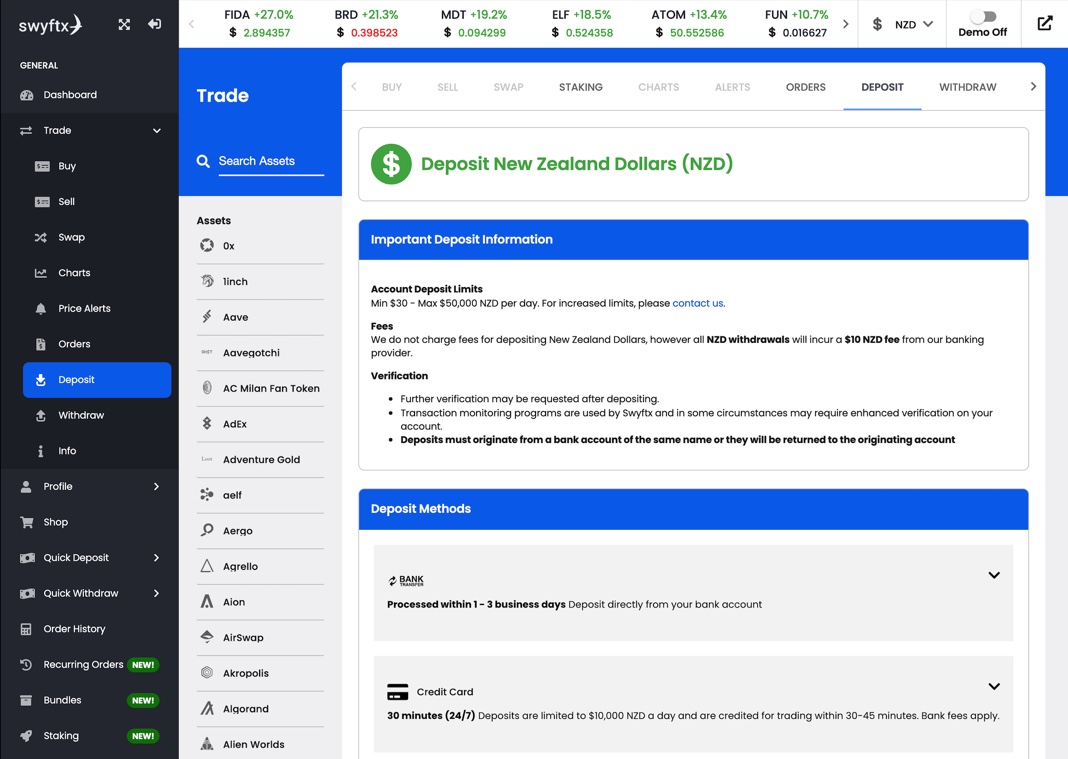Click the MDT ticker item
Viewport: 1068px width, 759px height.
474,24
